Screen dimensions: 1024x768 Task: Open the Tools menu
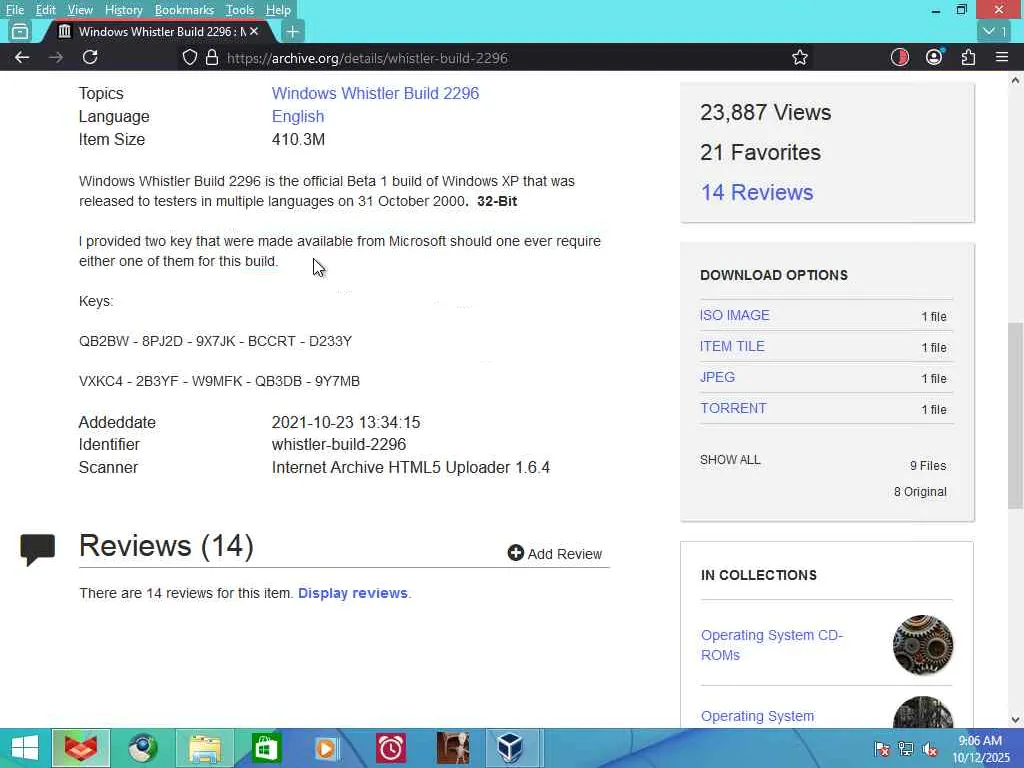[x=240, y=10]
